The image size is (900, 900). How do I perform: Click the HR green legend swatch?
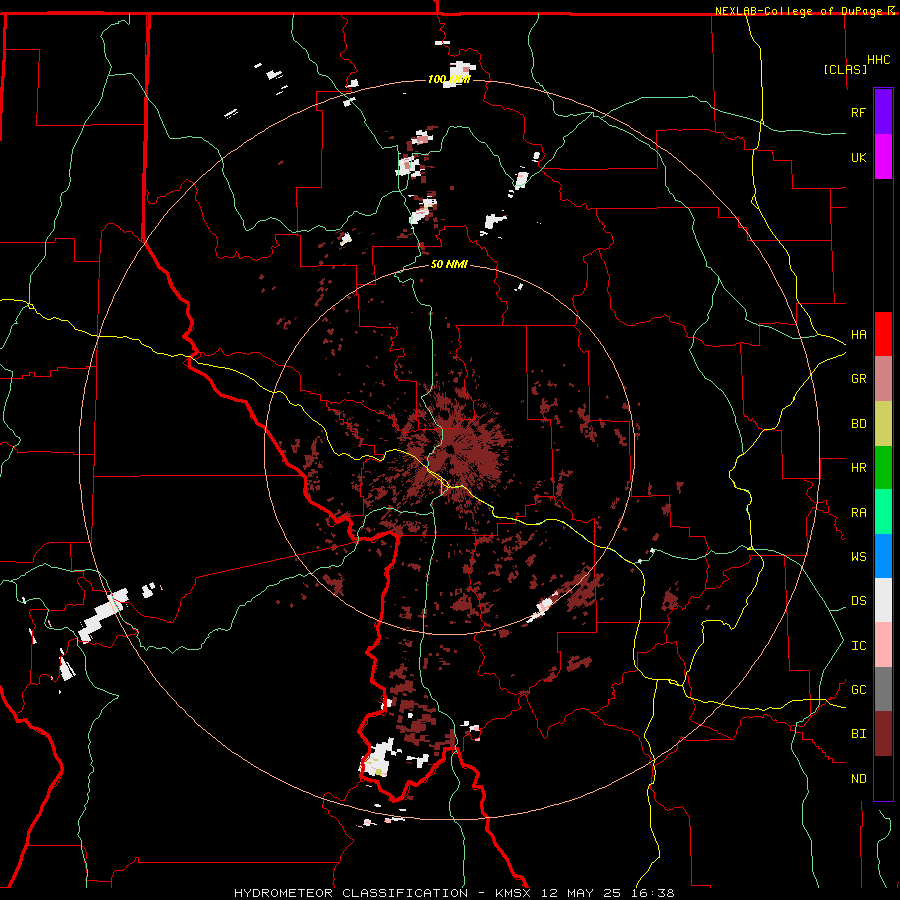[883, 467]
